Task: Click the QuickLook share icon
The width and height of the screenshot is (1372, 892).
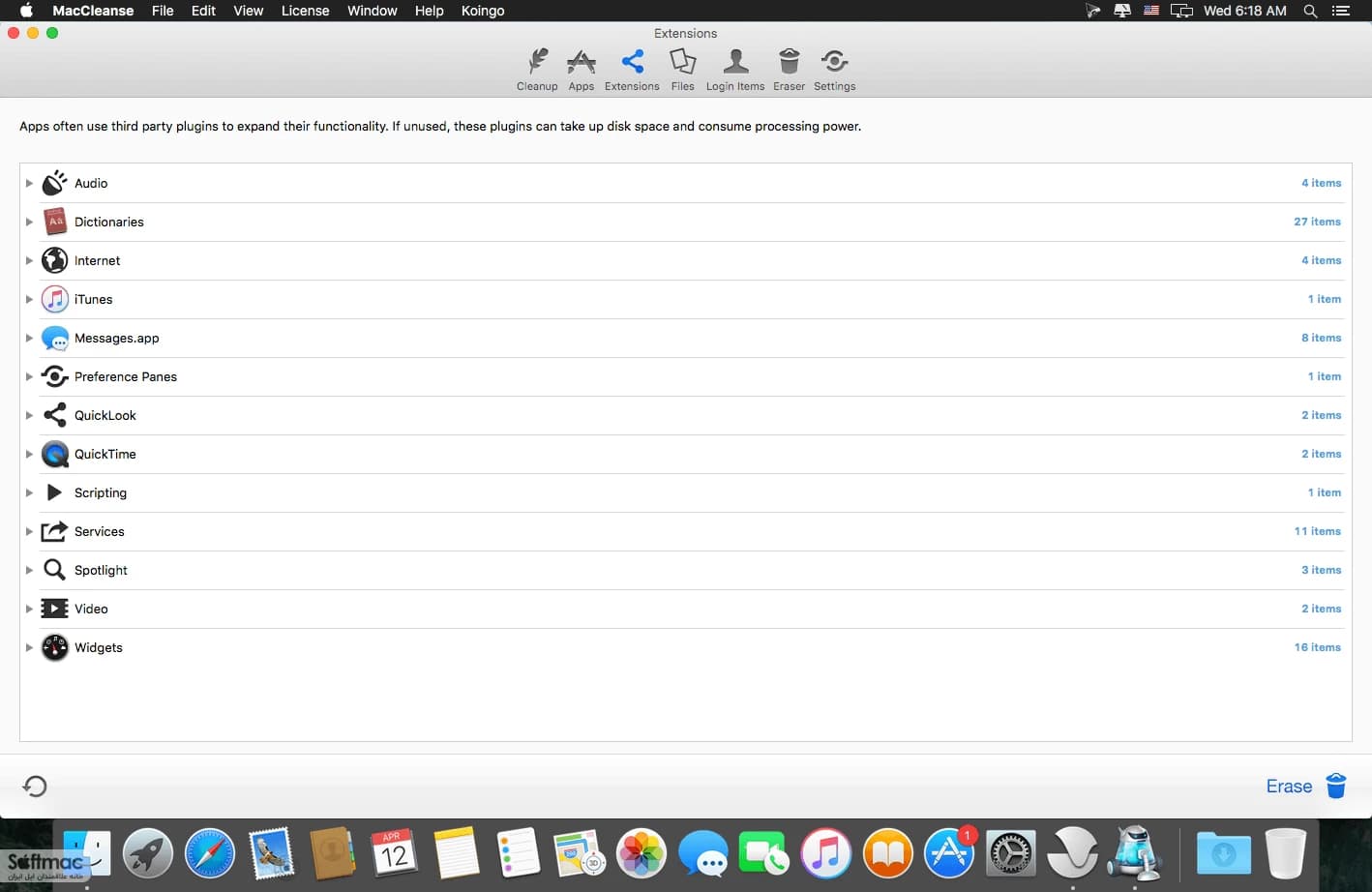Action: (55, 415)
